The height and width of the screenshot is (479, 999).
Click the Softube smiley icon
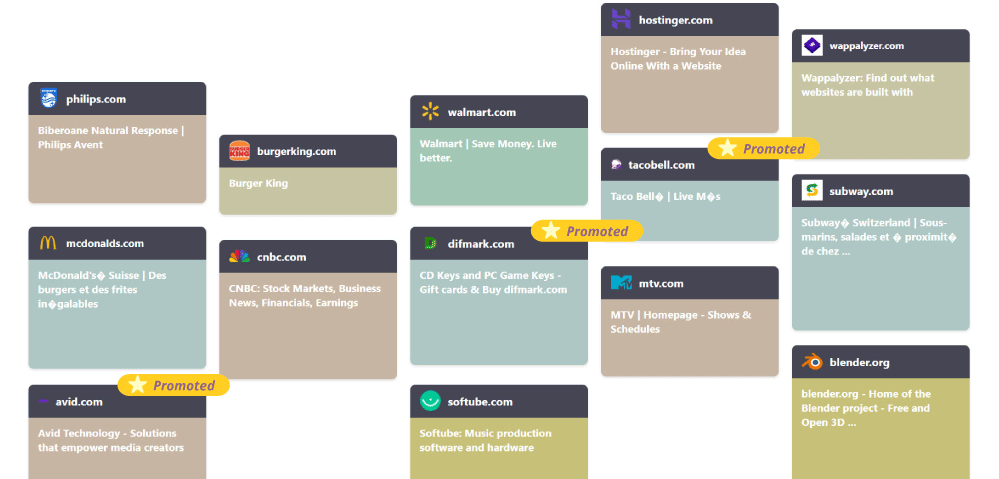(x=430, y=401)
